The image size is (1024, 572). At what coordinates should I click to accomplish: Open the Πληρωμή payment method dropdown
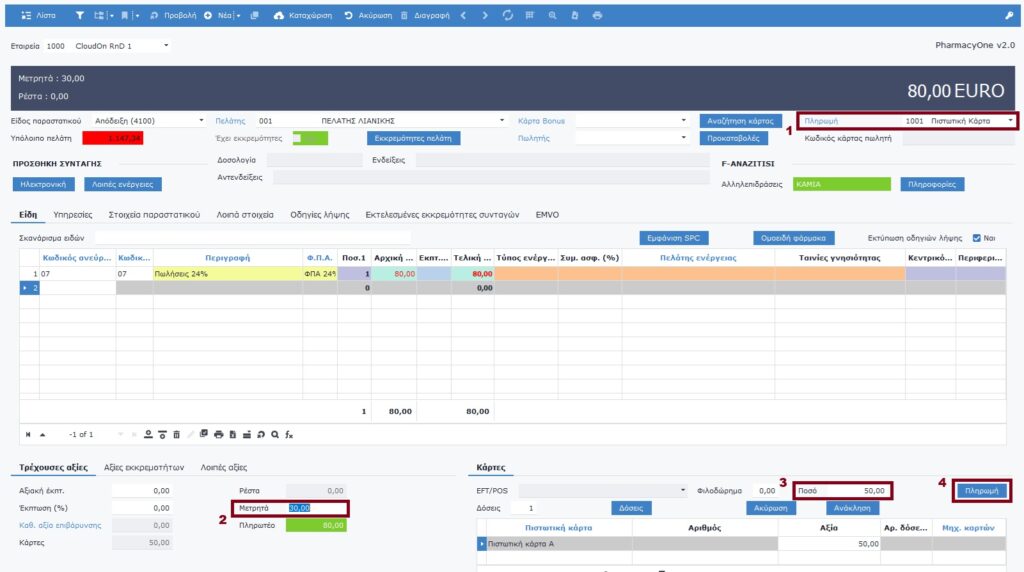pyautogui.click(x=1011, y=120)
